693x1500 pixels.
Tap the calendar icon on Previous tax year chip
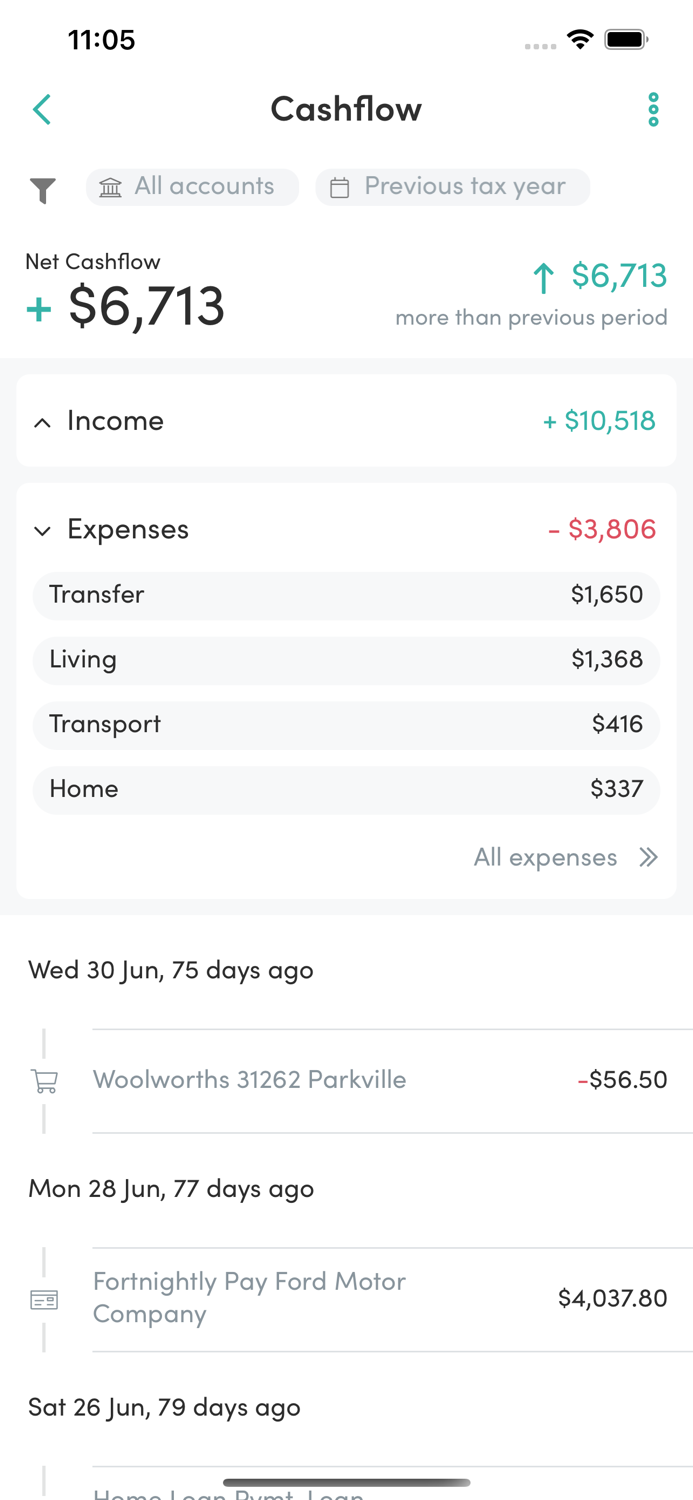click(339, 186)
